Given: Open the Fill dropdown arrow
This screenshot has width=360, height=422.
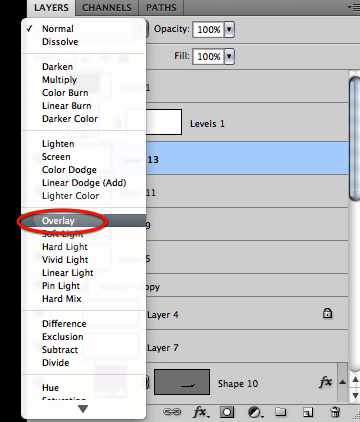Looking at the screenshot, I should tap(229, 56).
